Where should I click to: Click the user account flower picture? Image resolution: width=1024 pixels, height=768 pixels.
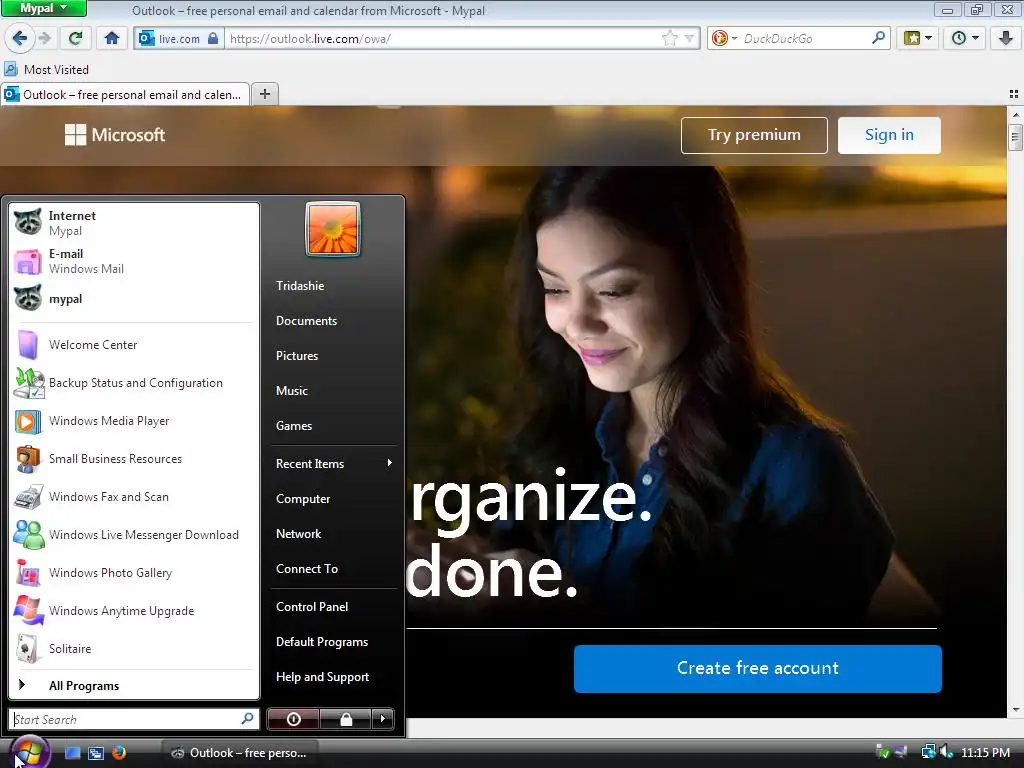click(333, 229)
